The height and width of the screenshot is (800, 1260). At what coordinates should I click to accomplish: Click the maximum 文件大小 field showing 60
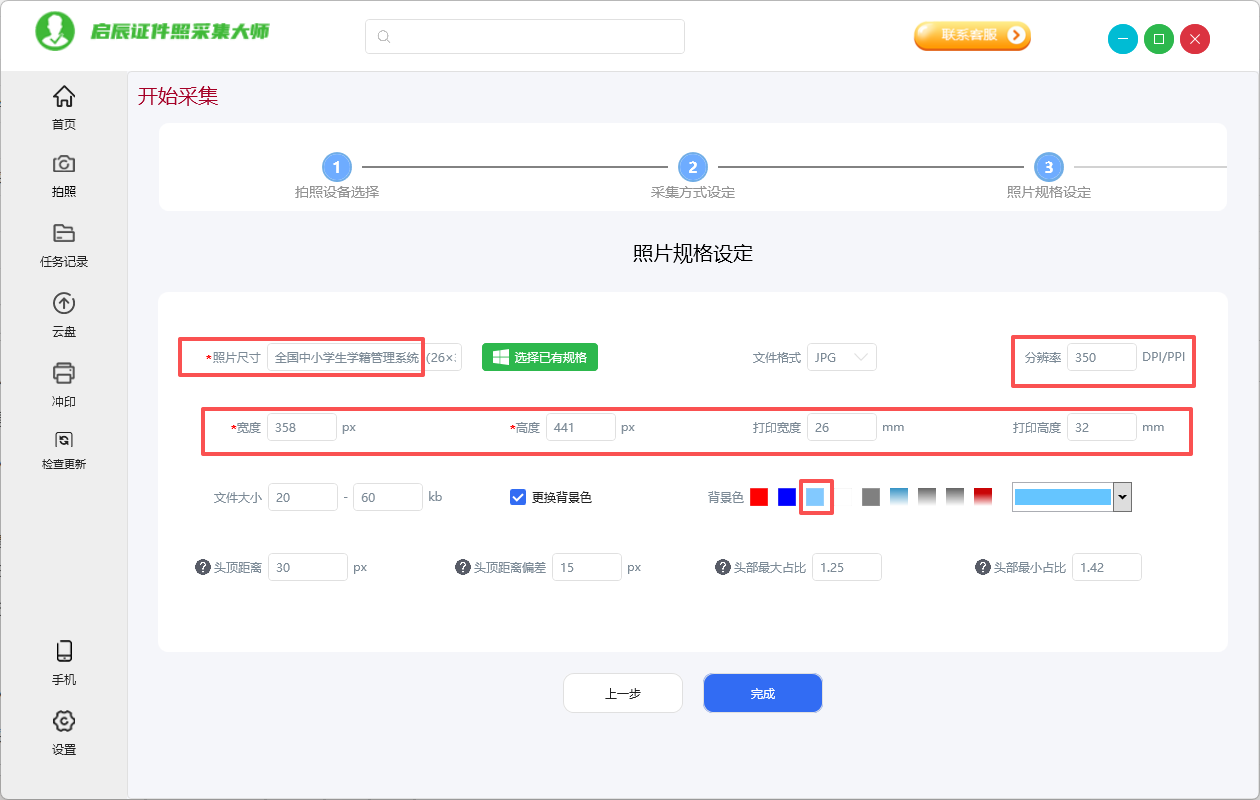388,497
